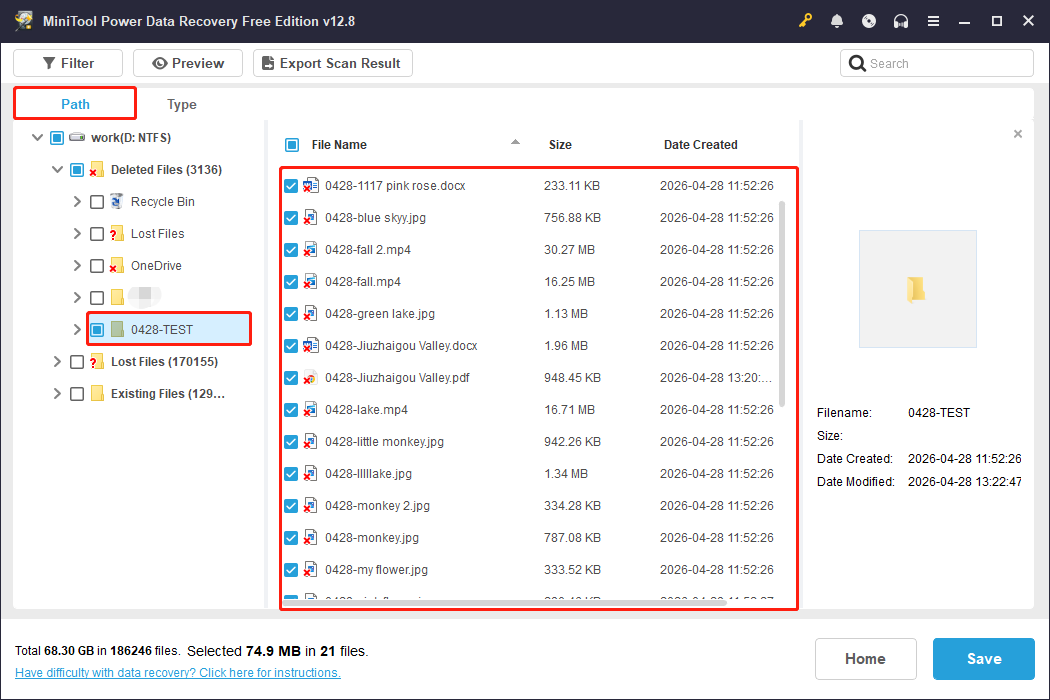This screenshot has width=1050, height=700.
Task: Sort by the Date Created column header
Action: pyautogui.click(x=700, y=145)
